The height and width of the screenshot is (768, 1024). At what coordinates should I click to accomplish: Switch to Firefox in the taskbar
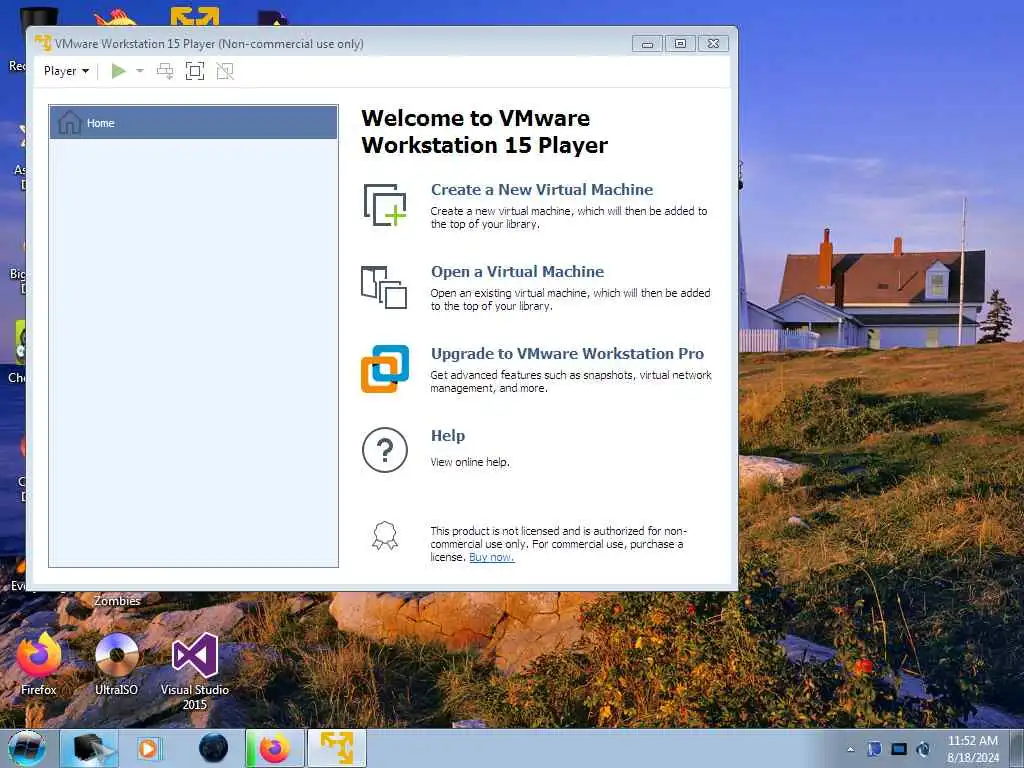pos(275,748)
